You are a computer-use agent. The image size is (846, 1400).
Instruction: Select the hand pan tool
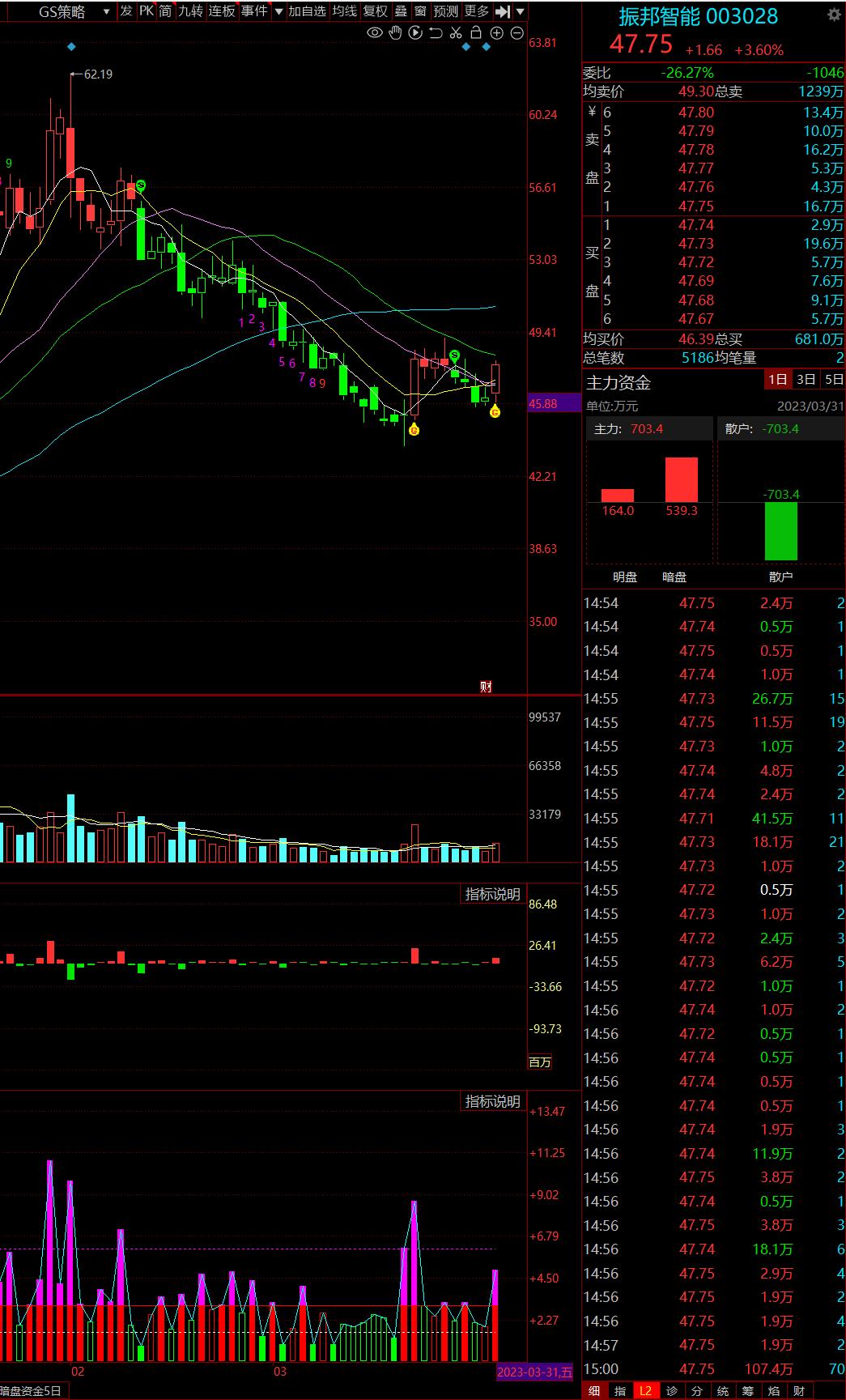tap(395, 33)
